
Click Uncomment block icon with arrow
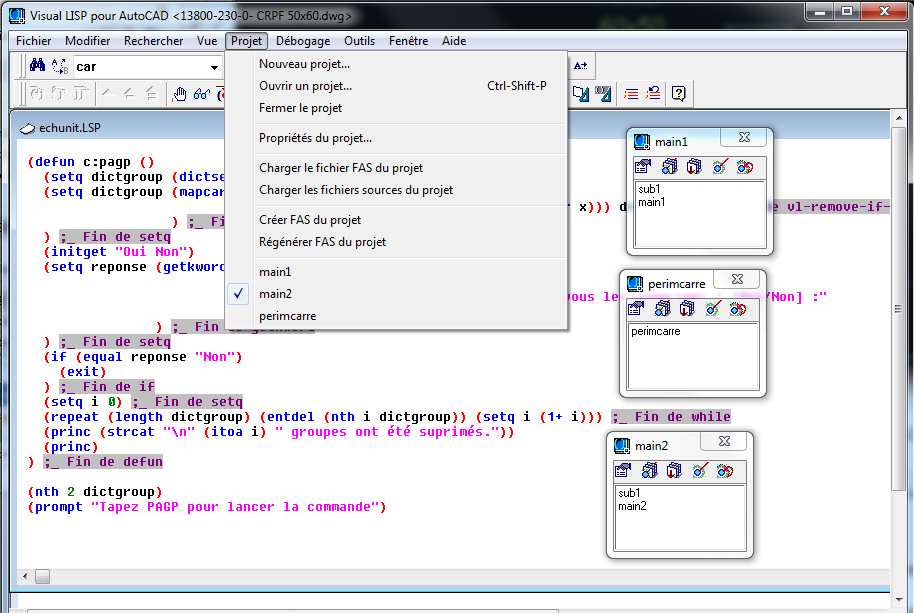[653, 93]
